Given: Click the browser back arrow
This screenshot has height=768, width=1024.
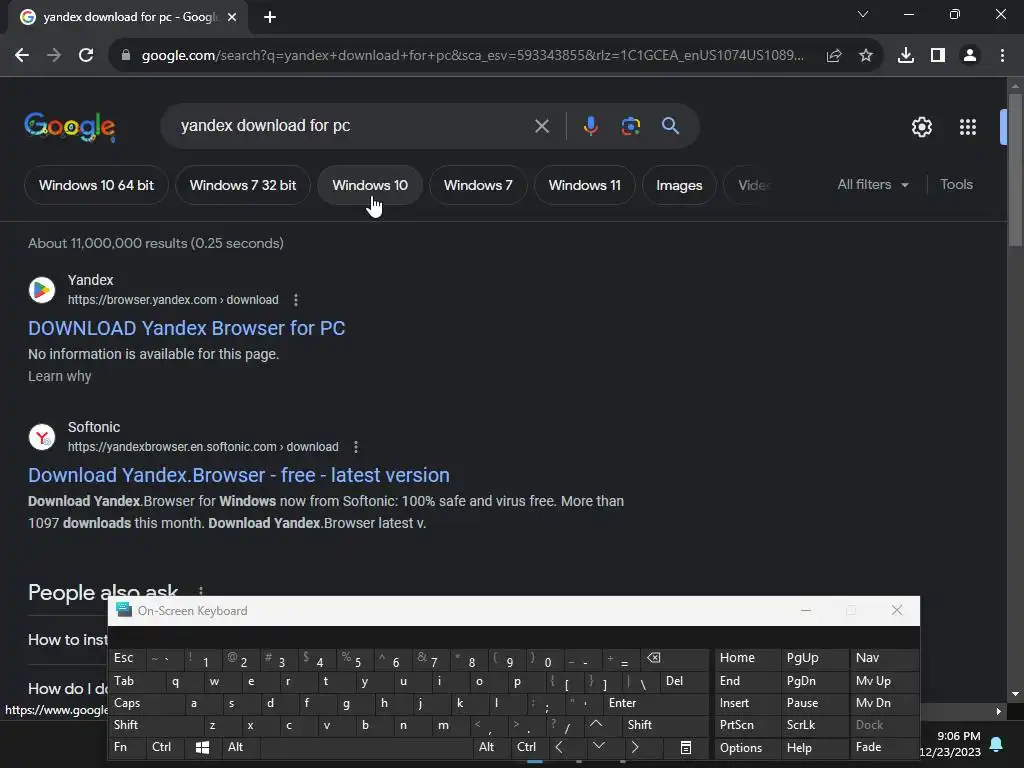Looking at the screenshot, I should pos(22,56).
